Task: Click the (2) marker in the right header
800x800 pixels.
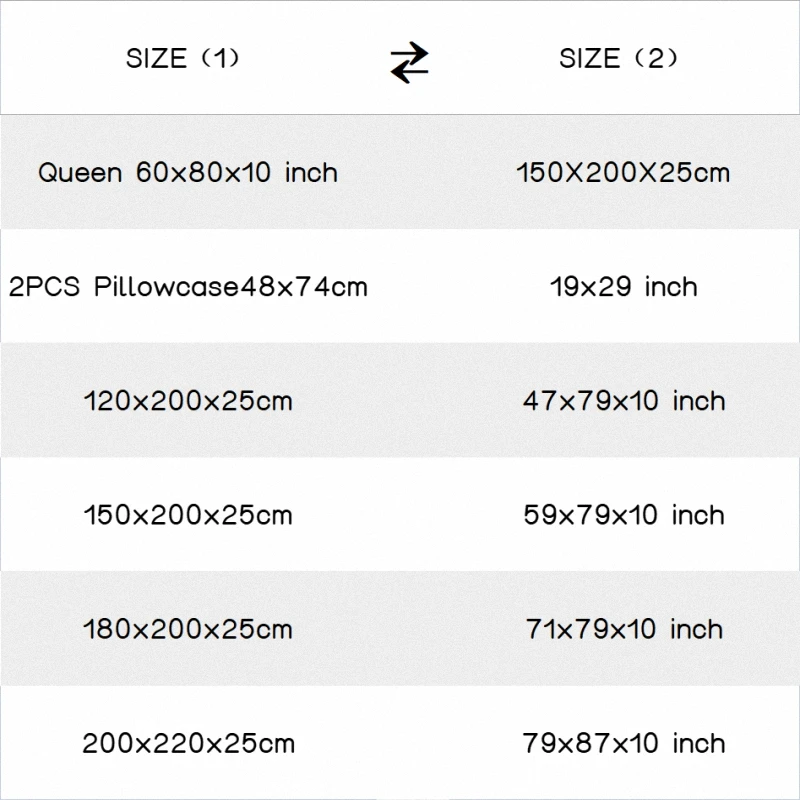Action: (656, 59)
